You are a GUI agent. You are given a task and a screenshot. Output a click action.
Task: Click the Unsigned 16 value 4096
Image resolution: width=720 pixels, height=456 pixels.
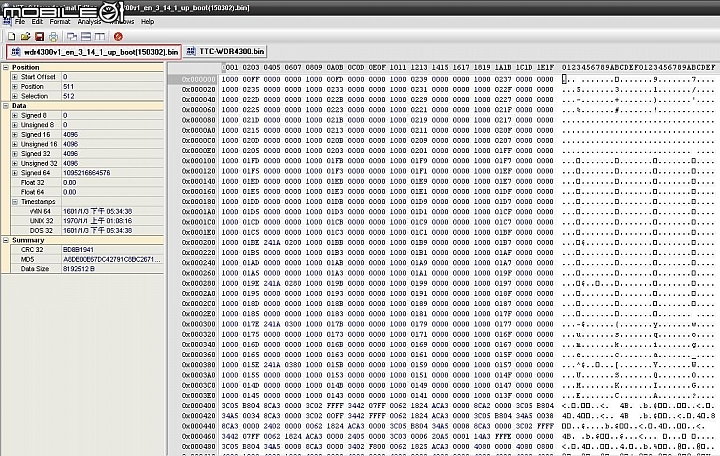pos(70,144)
